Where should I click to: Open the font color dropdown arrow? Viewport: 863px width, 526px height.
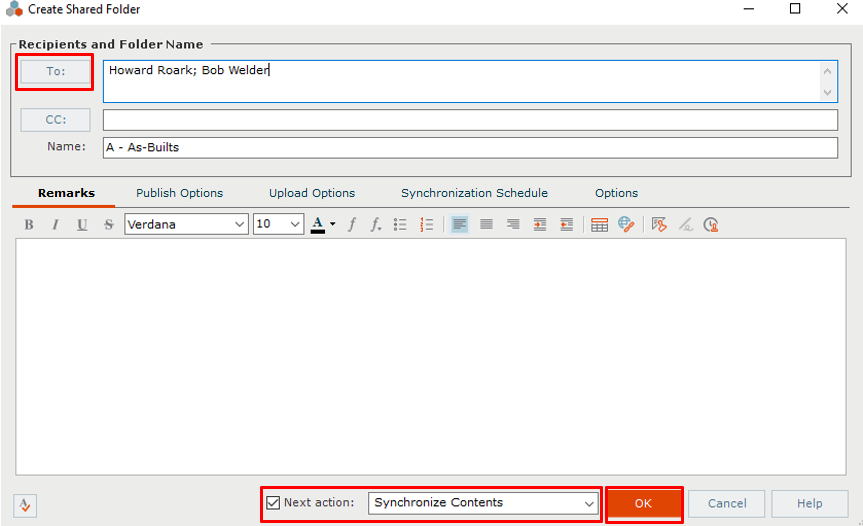pos(332,224)
